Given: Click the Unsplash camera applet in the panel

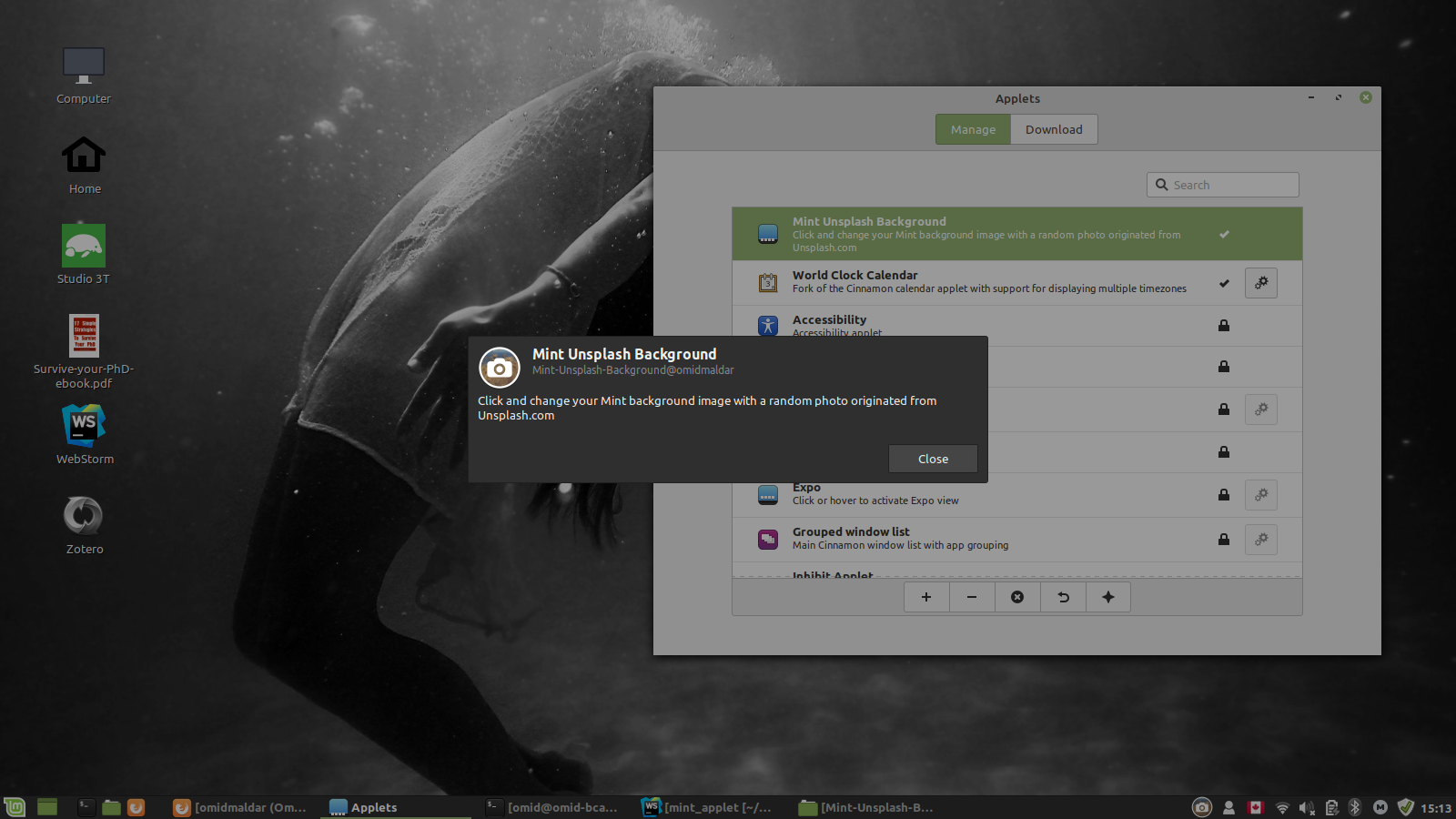Looking at the screenshot, I should coord(1202,807).
